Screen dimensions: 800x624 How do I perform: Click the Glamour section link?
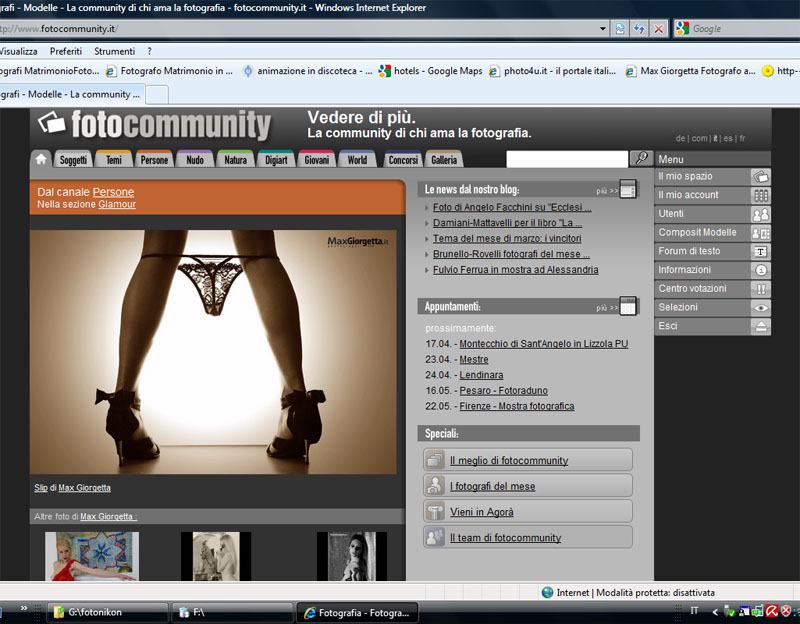point(117,204)
